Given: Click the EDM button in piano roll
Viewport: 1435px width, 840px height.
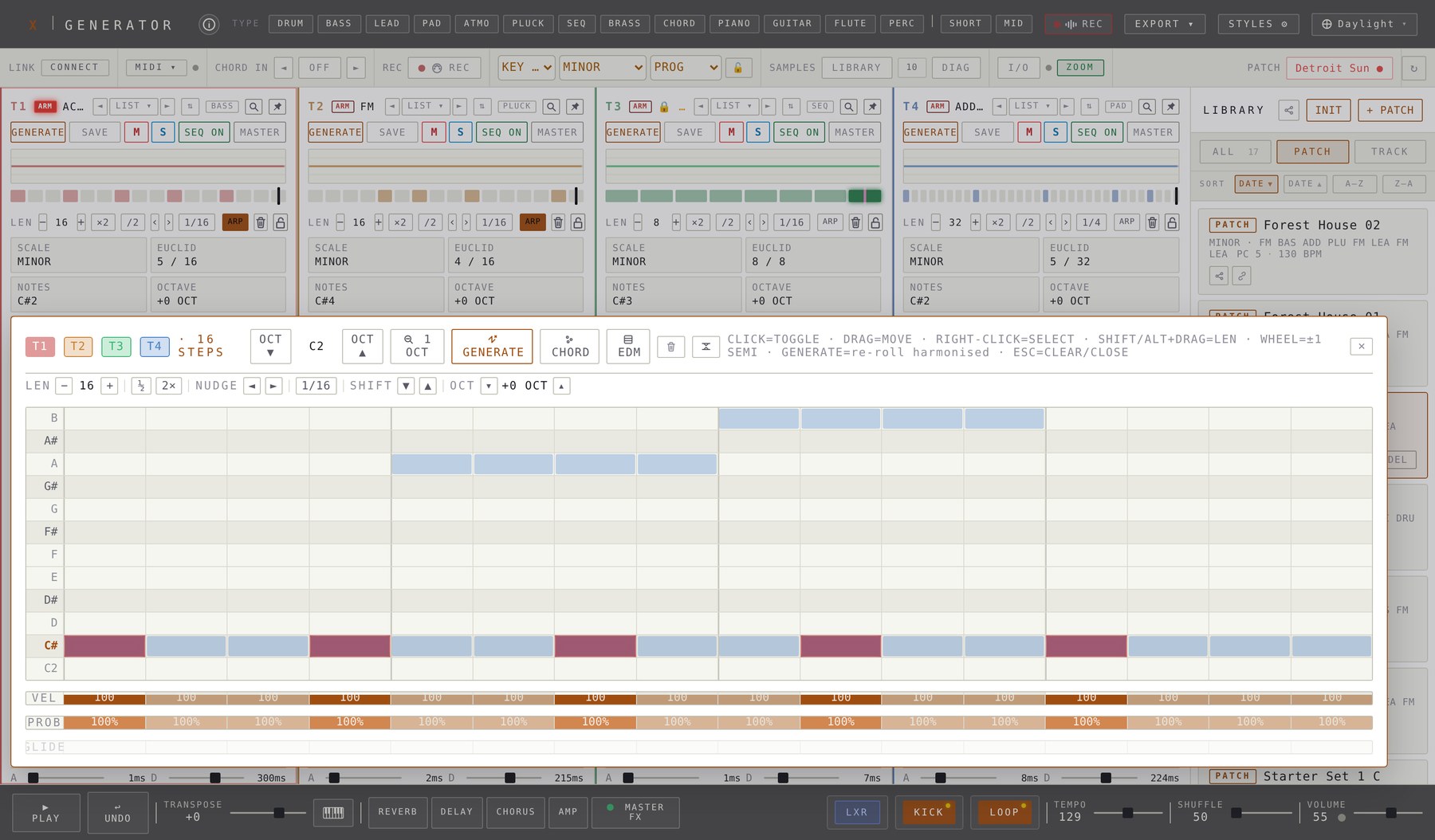Looking at the screenshot, I should [x=629, y=347].
